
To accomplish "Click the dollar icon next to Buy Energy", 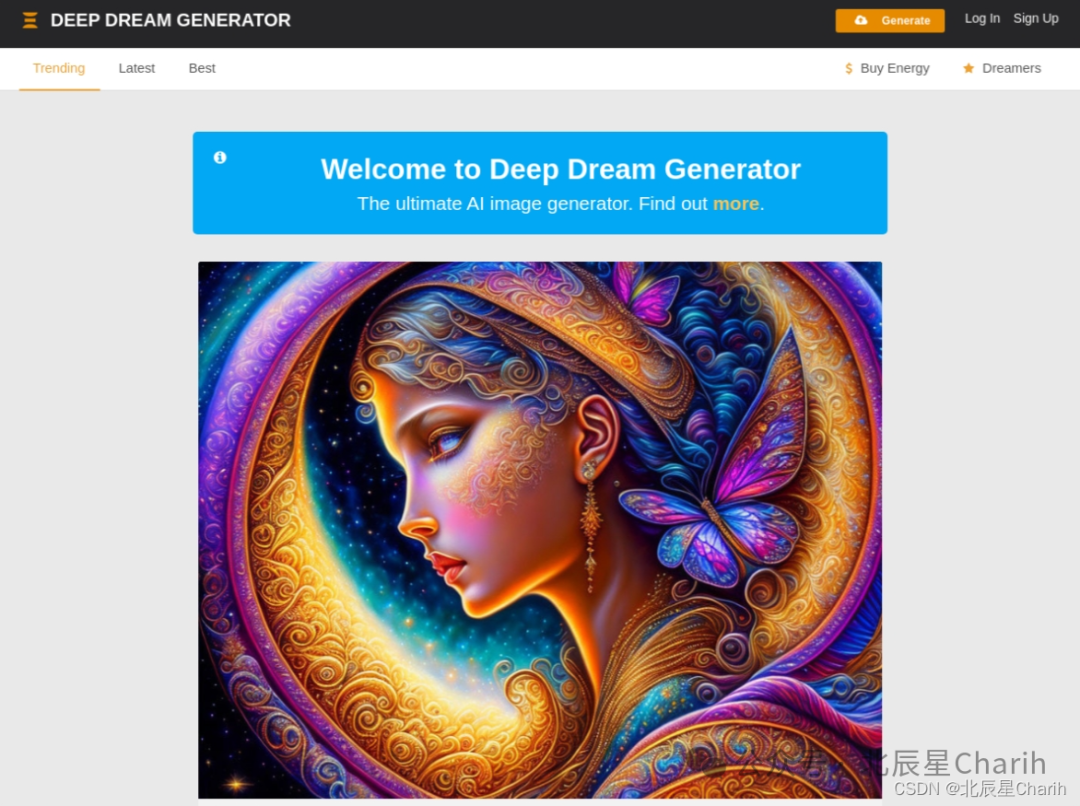I will [x=849, y=68].
